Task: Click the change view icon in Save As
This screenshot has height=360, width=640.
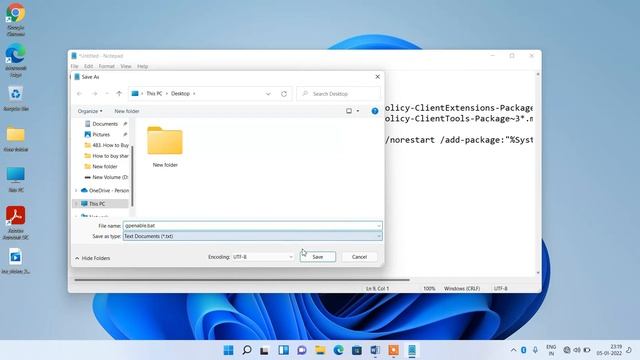Action: coord(349,111)
